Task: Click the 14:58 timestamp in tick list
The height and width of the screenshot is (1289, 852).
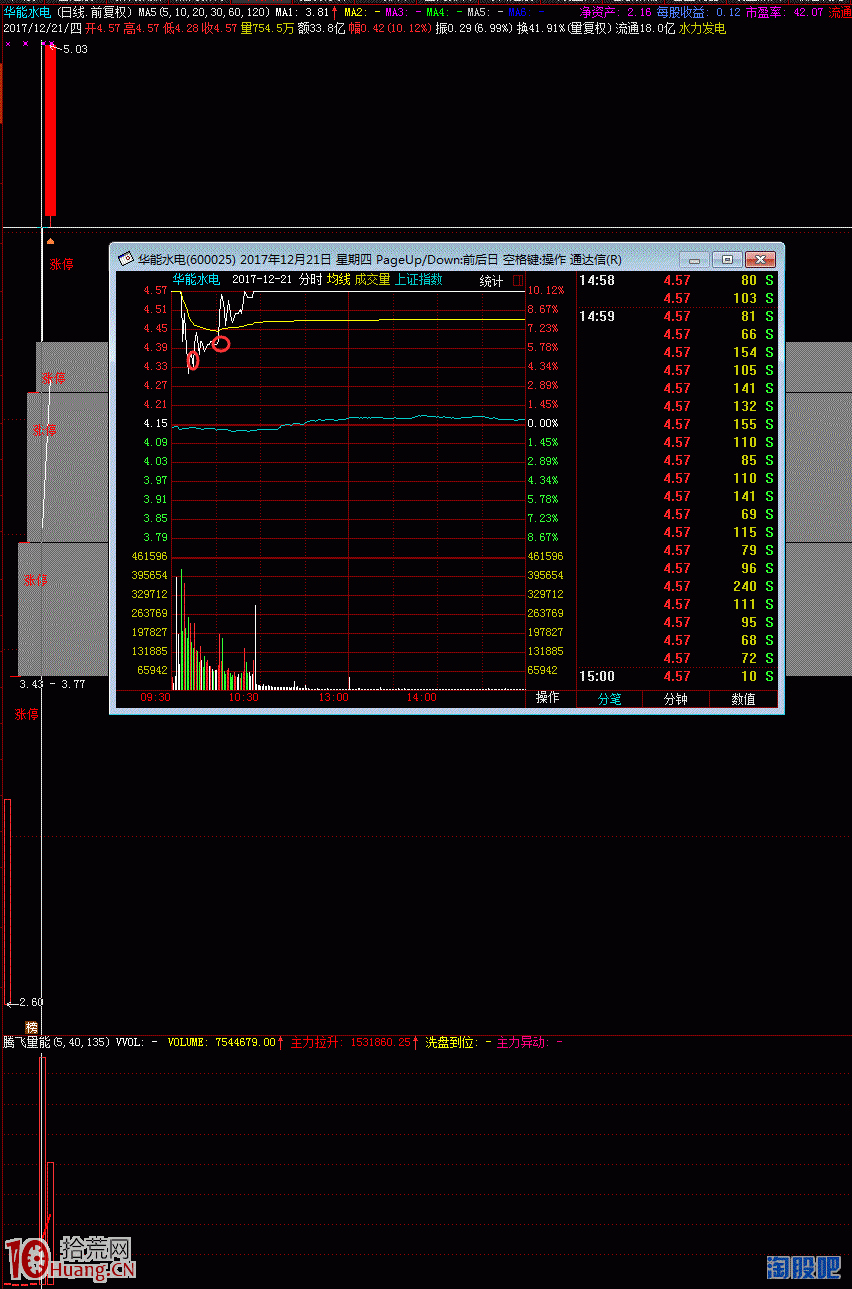Action: (597, 280)
